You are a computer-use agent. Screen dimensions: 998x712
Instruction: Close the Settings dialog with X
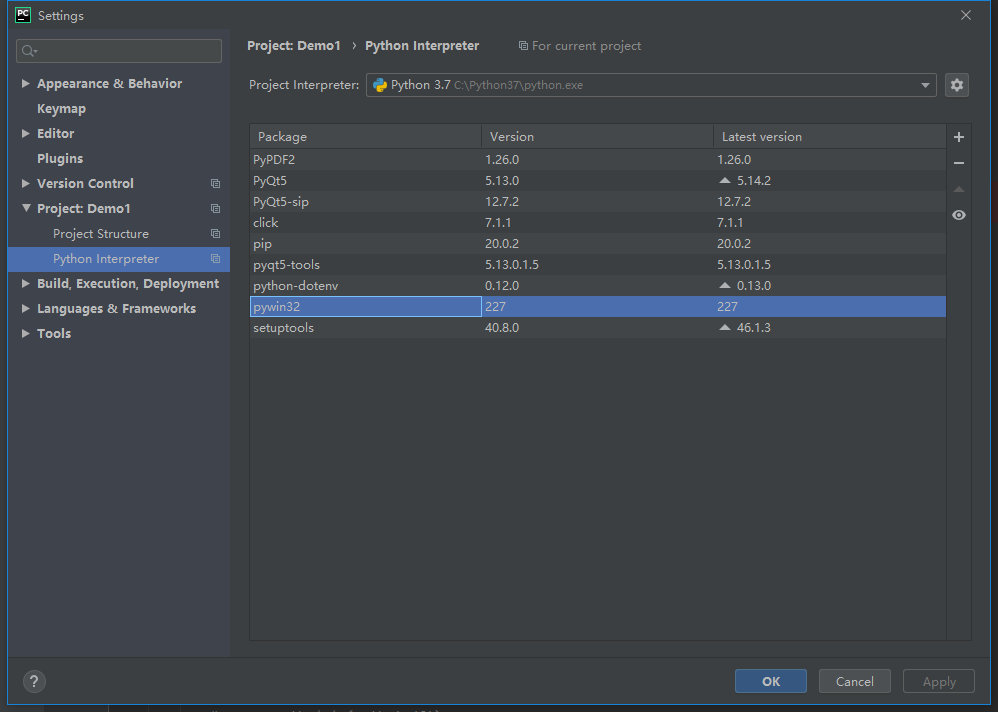pyautogui.click(x=966, y=15)
